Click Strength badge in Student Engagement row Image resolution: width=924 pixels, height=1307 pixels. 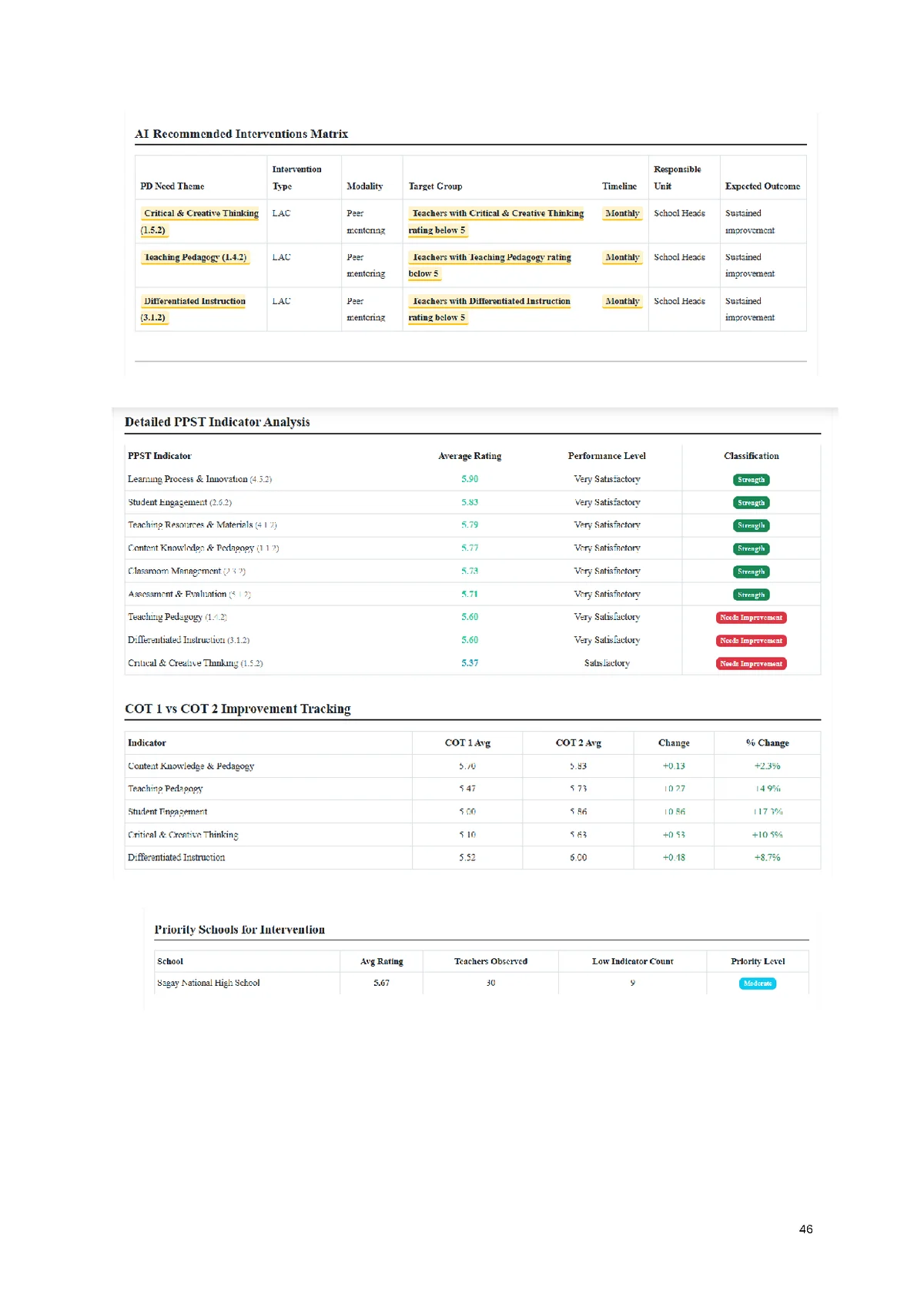[x=751, y=503]
